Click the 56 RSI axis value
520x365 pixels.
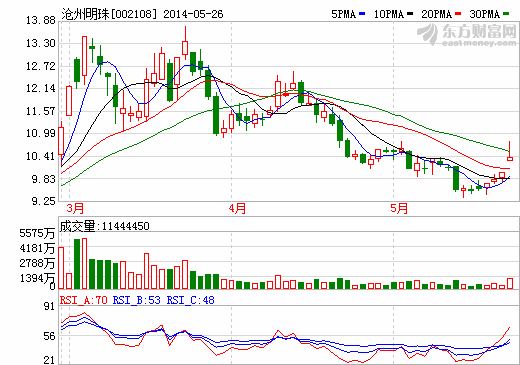pyautogui.click(x=49, y=336)
